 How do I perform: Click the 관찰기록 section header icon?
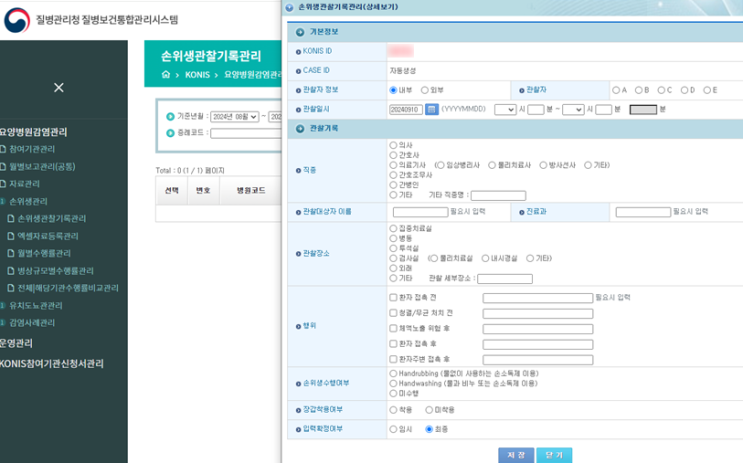click(300, 129)
